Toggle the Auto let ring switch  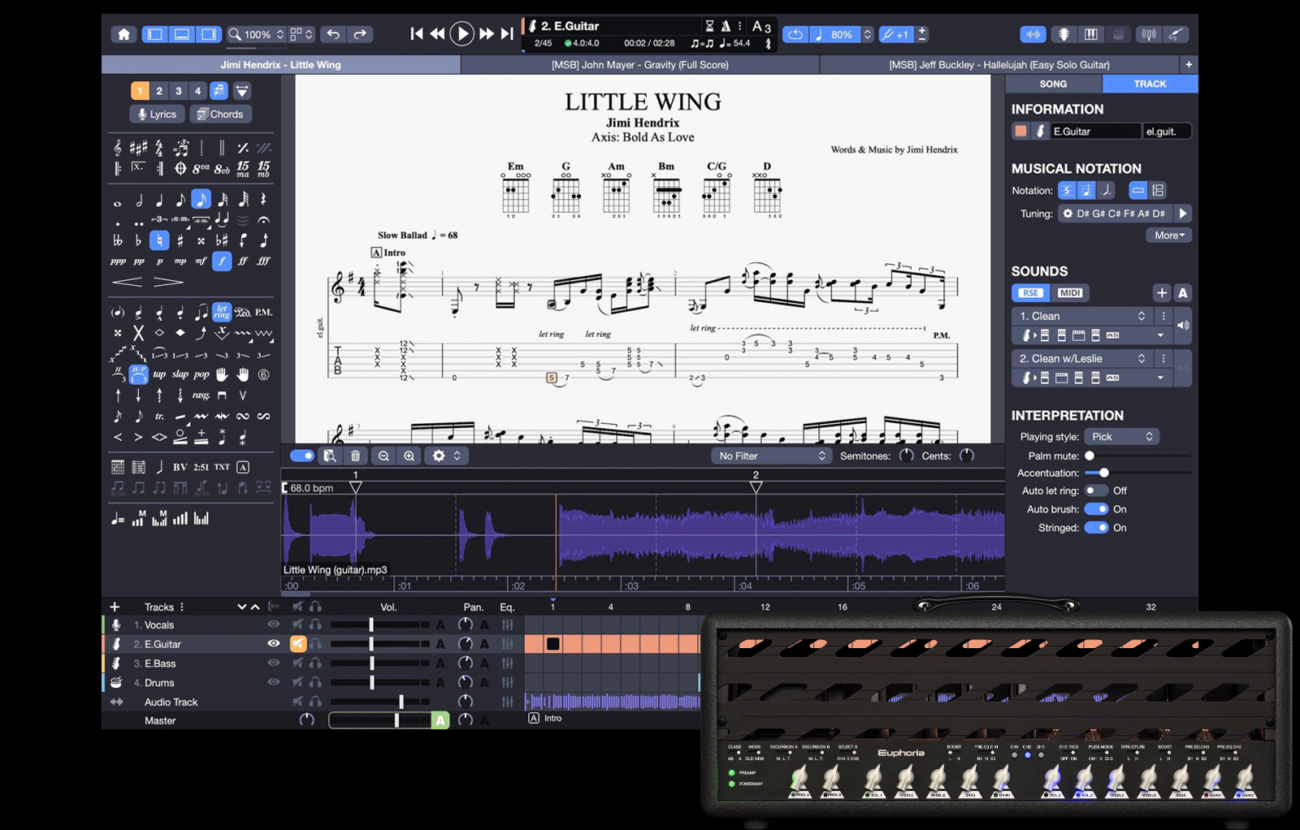pos(1096,491)
